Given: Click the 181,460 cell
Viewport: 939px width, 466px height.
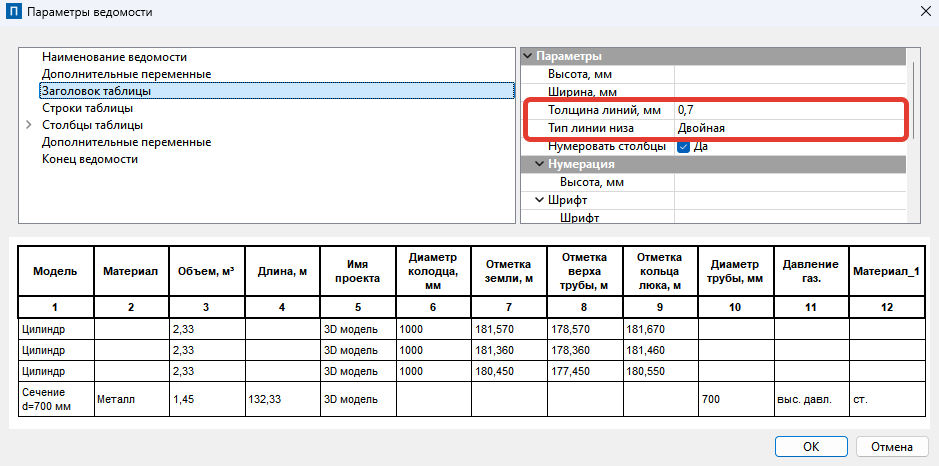Looking at the screenshot, I should 660,350.
